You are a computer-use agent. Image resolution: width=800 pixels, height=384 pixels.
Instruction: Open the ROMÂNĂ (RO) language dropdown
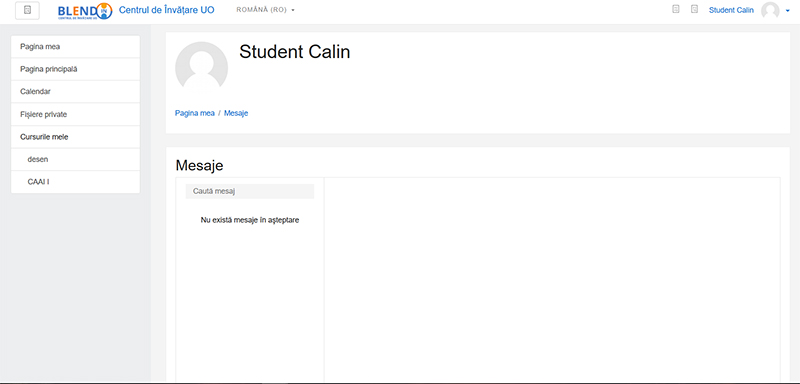pyautogui.click(x=266, y=10)
